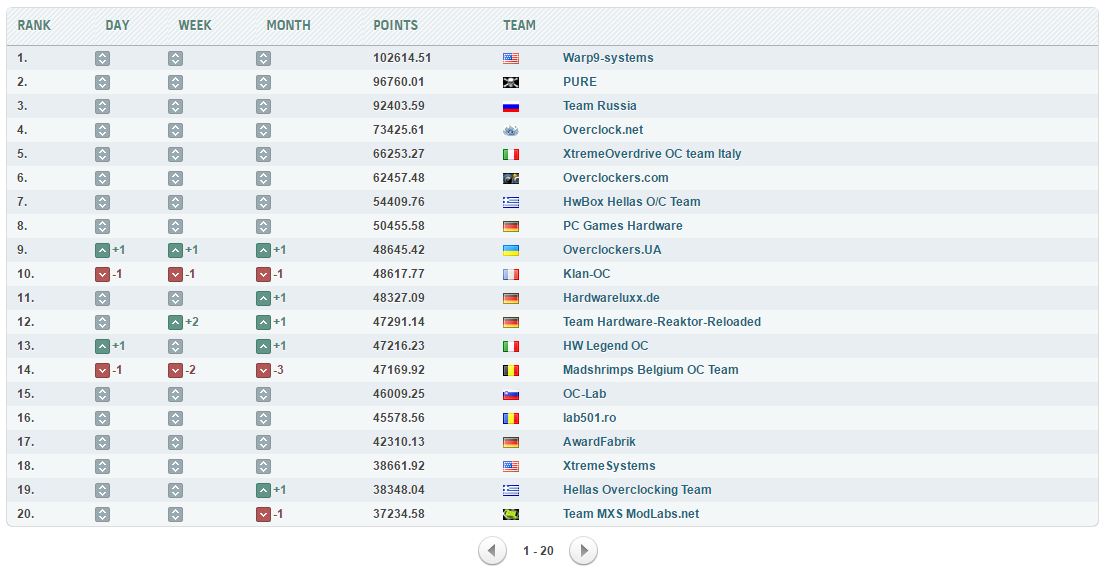Click the points value 96760.01
1106x575 pixels.
coord(399,82)
